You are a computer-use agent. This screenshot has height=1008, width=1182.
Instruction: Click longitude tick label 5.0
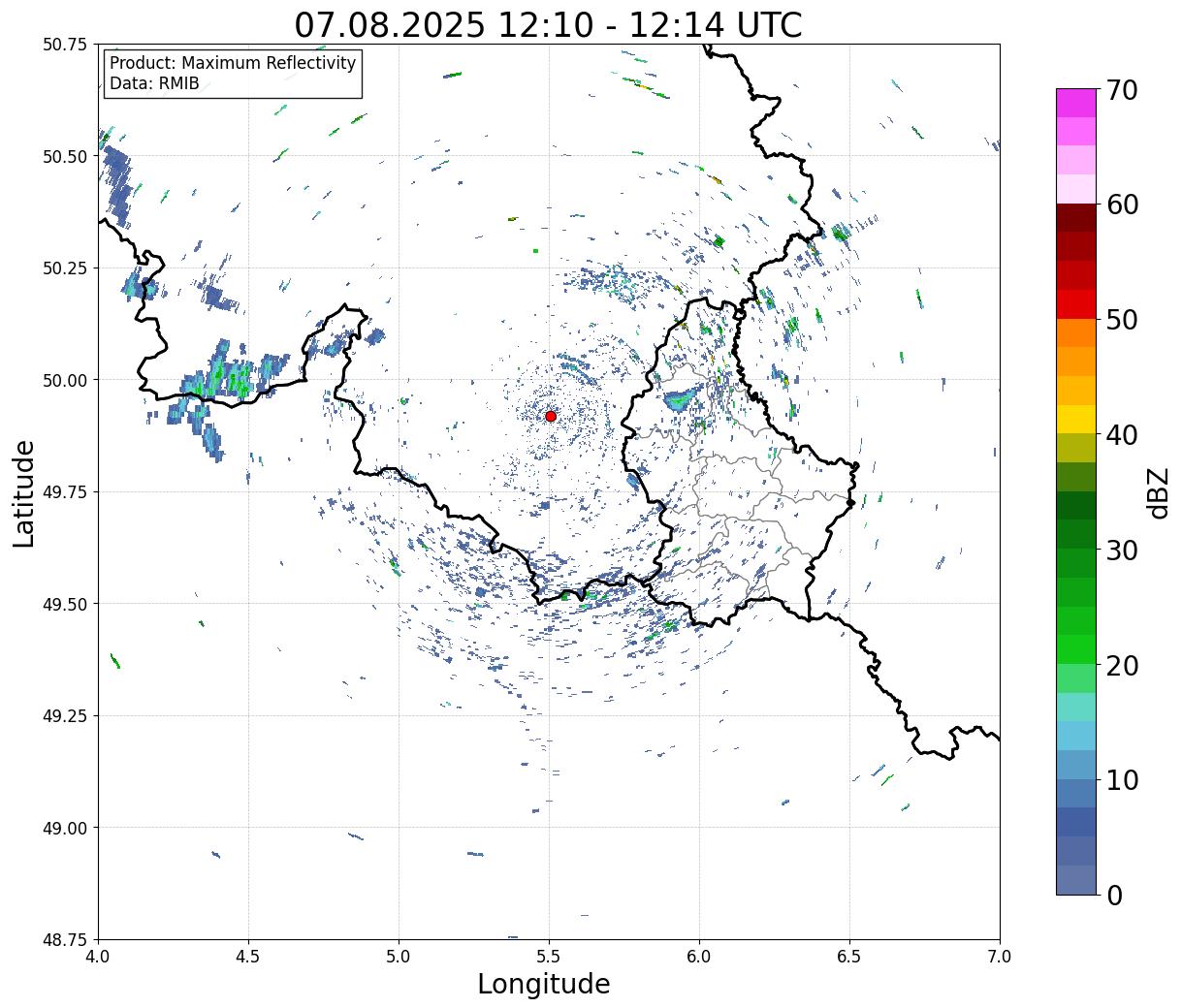[399, 956]
